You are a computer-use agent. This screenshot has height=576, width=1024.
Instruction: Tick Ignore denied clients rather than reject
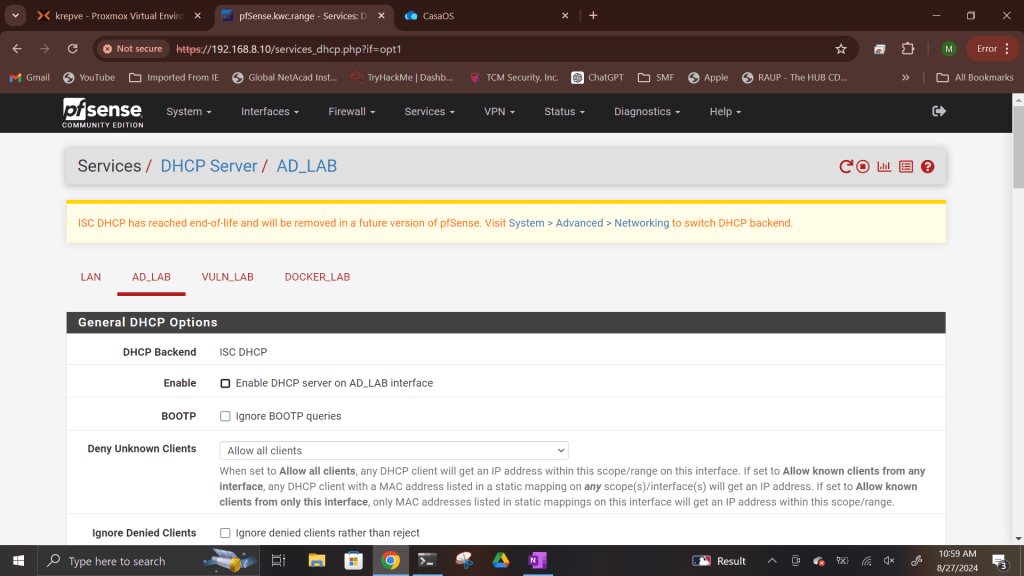pos(225,533)
